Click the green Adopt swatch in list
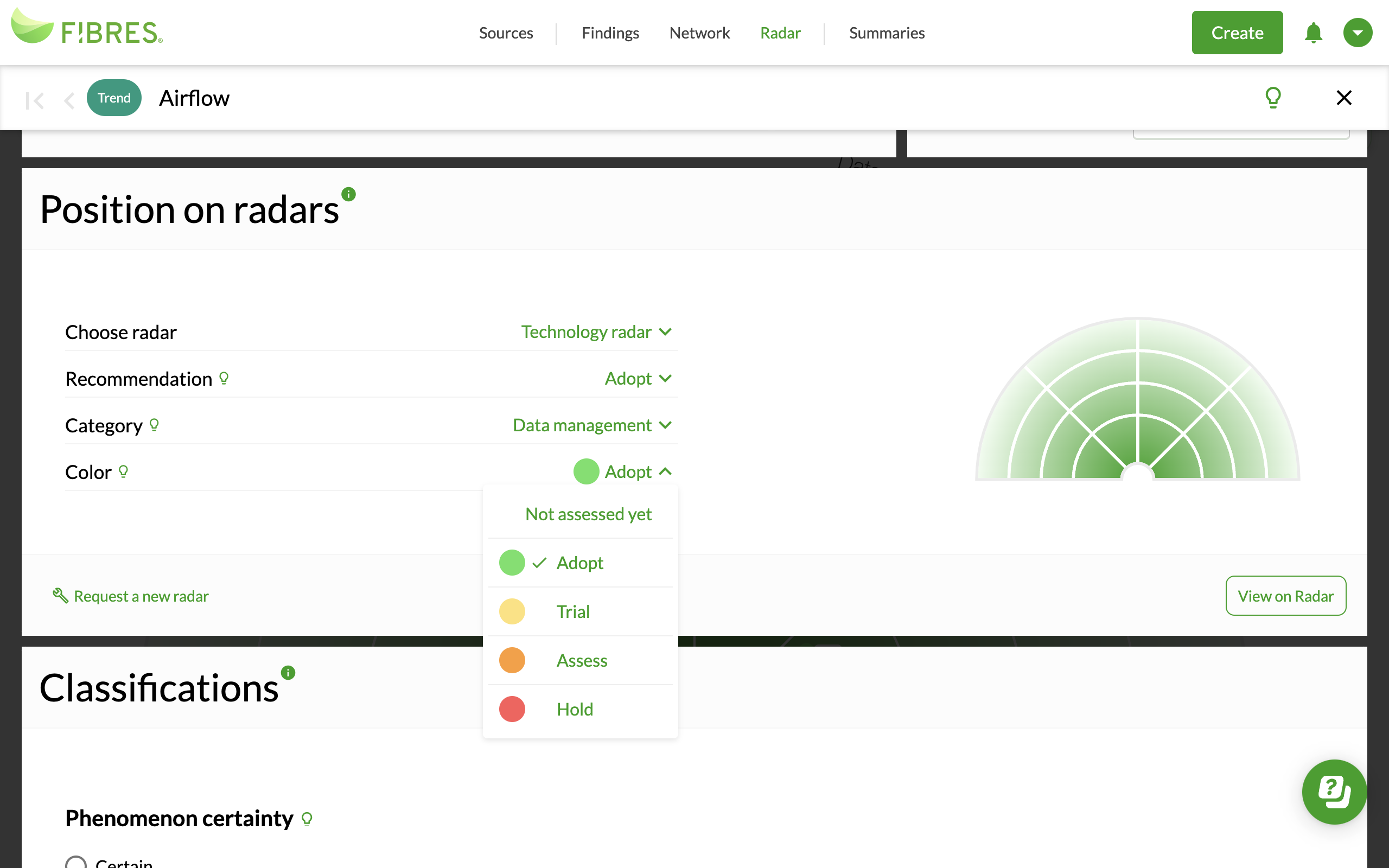This screenshot has width=1389, height=868. [x=512, y=563]
